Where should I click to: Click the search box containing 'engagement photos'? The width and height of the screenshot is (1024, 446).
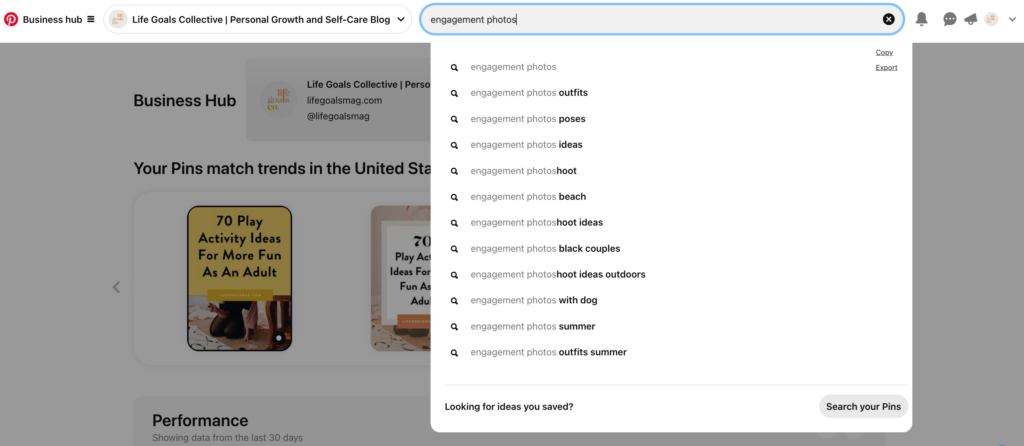pos(653,20)
